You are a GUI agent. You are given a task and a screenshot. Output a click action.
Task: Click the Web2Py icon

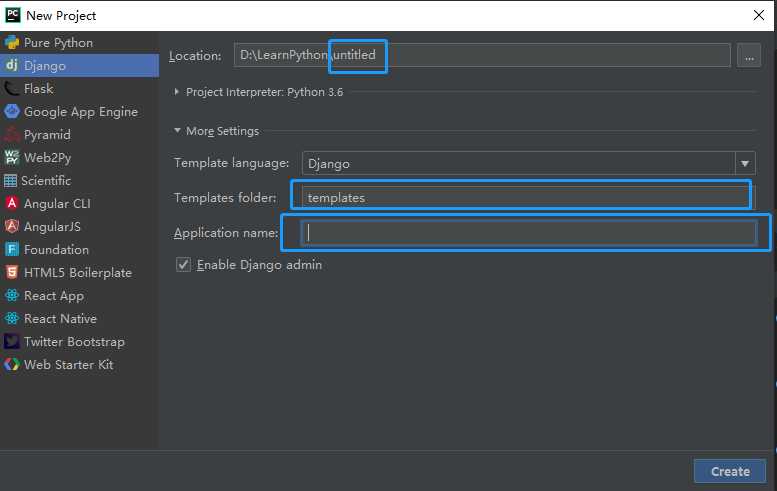pos(12,157)
